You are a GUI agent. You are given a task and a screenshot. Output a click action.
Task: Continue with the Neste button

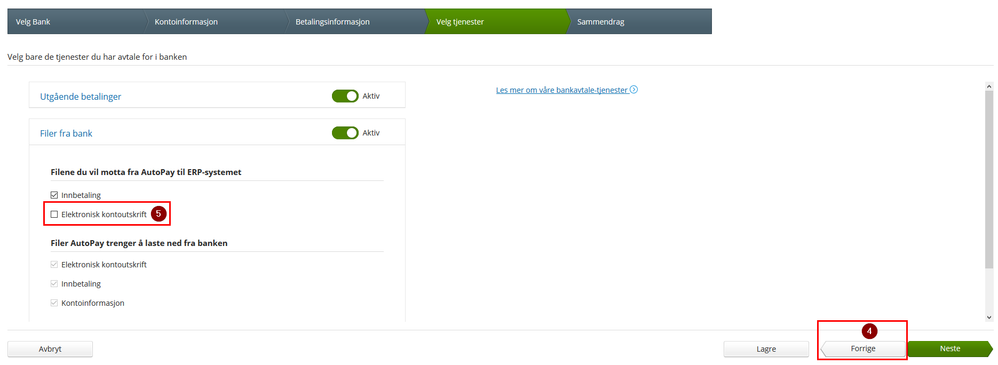coord(950,349)
